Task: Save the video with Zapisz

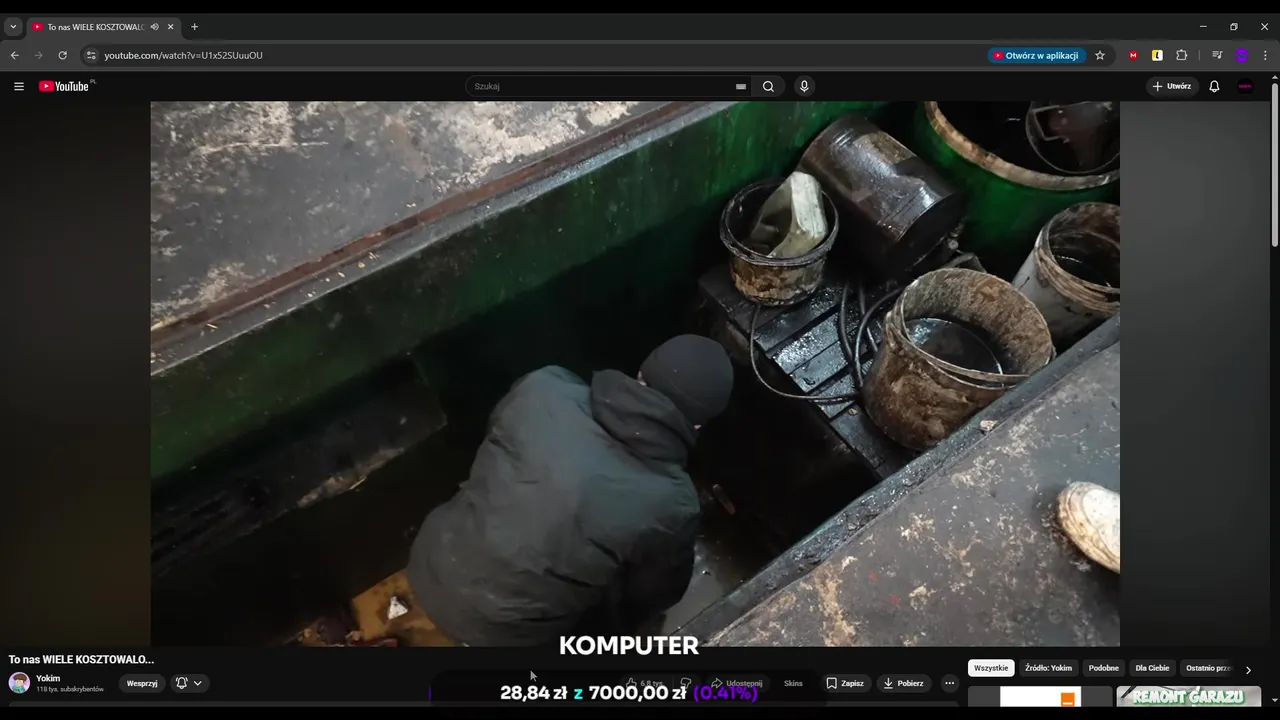Action: pos(845,683)
